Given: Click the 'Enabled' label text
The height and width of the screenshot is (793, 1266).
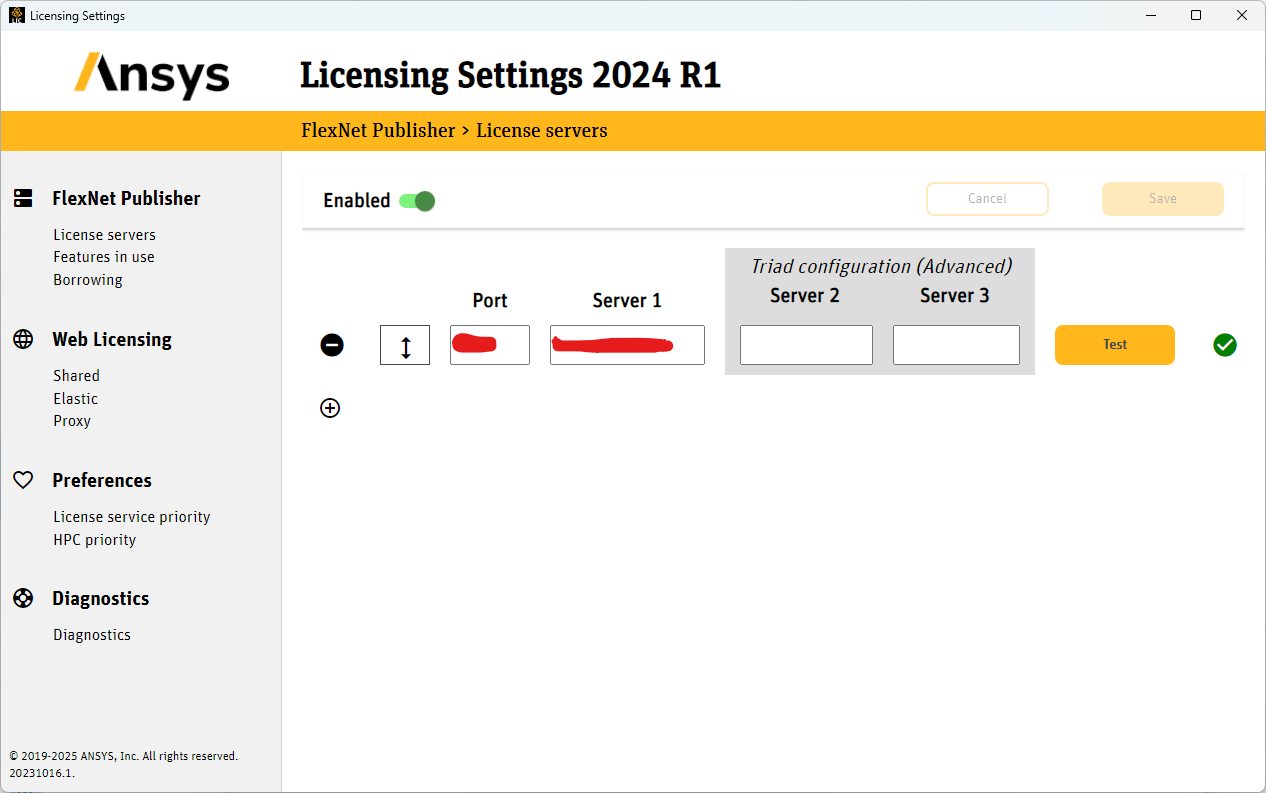Looking at the screenshot, I should (357, 201).
